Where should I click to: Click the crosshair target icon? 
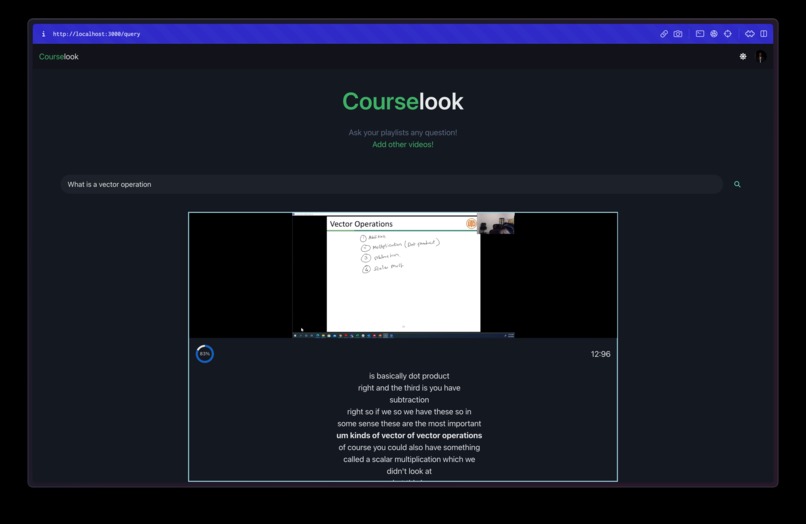(727, 34)
